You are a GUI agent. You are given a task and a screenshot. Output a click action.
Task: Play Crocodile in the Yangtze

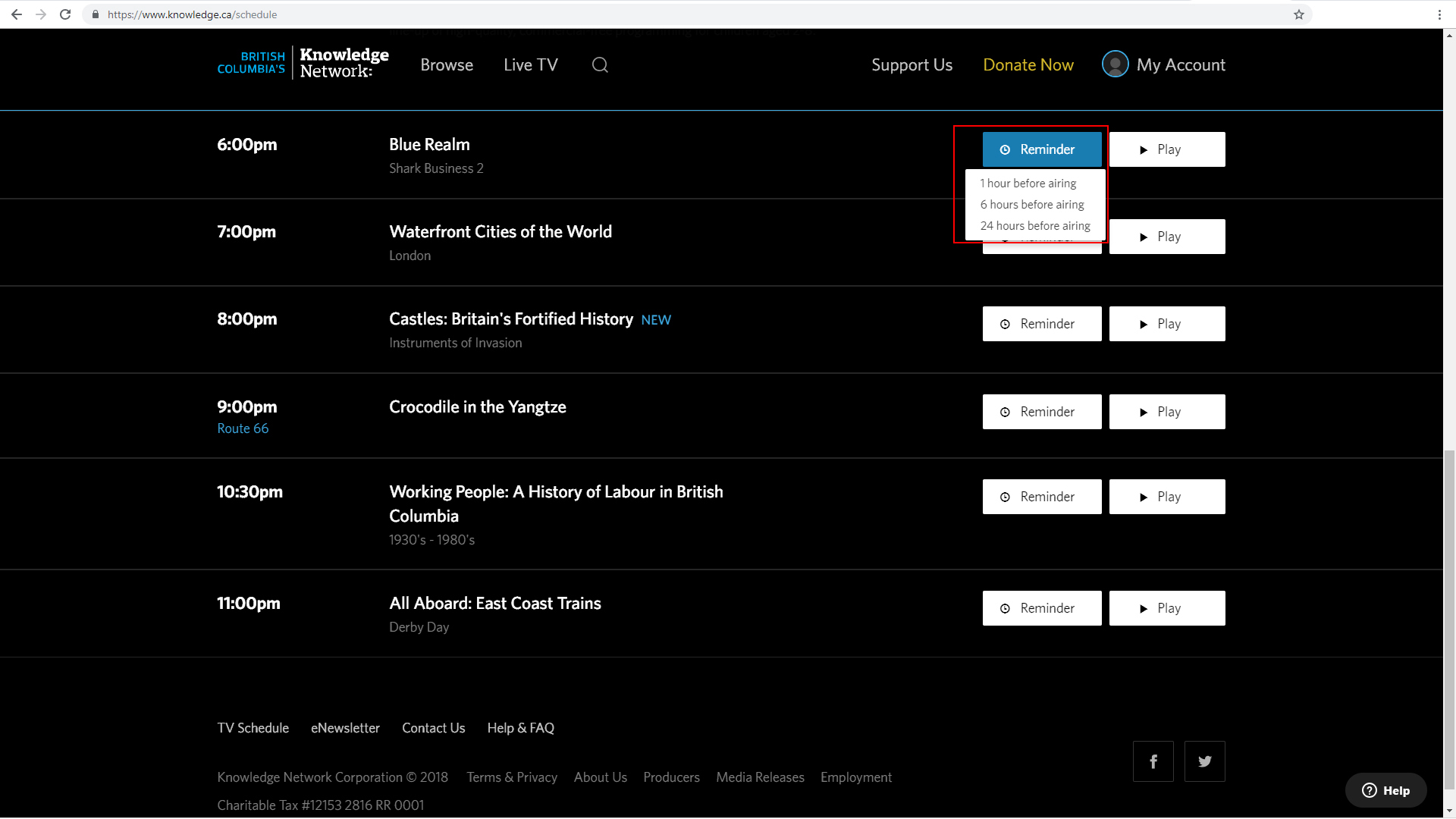[x=1167, y=412]
